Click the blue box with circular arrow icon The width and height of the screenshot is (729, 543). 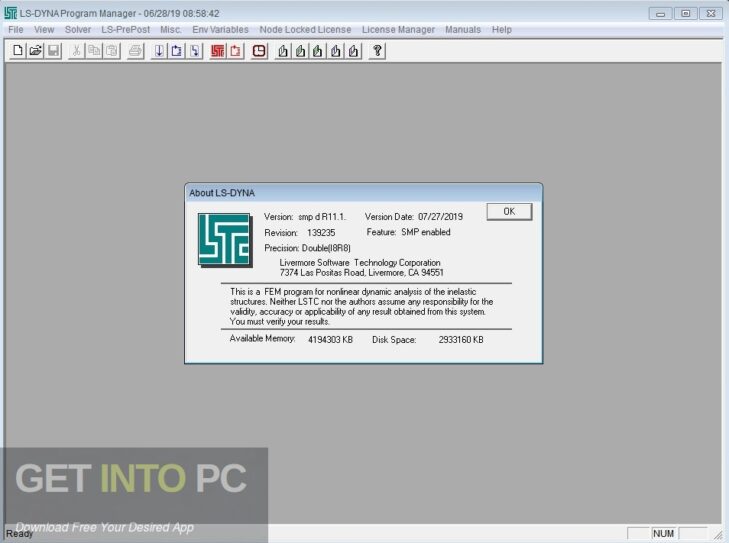(177, 51)
